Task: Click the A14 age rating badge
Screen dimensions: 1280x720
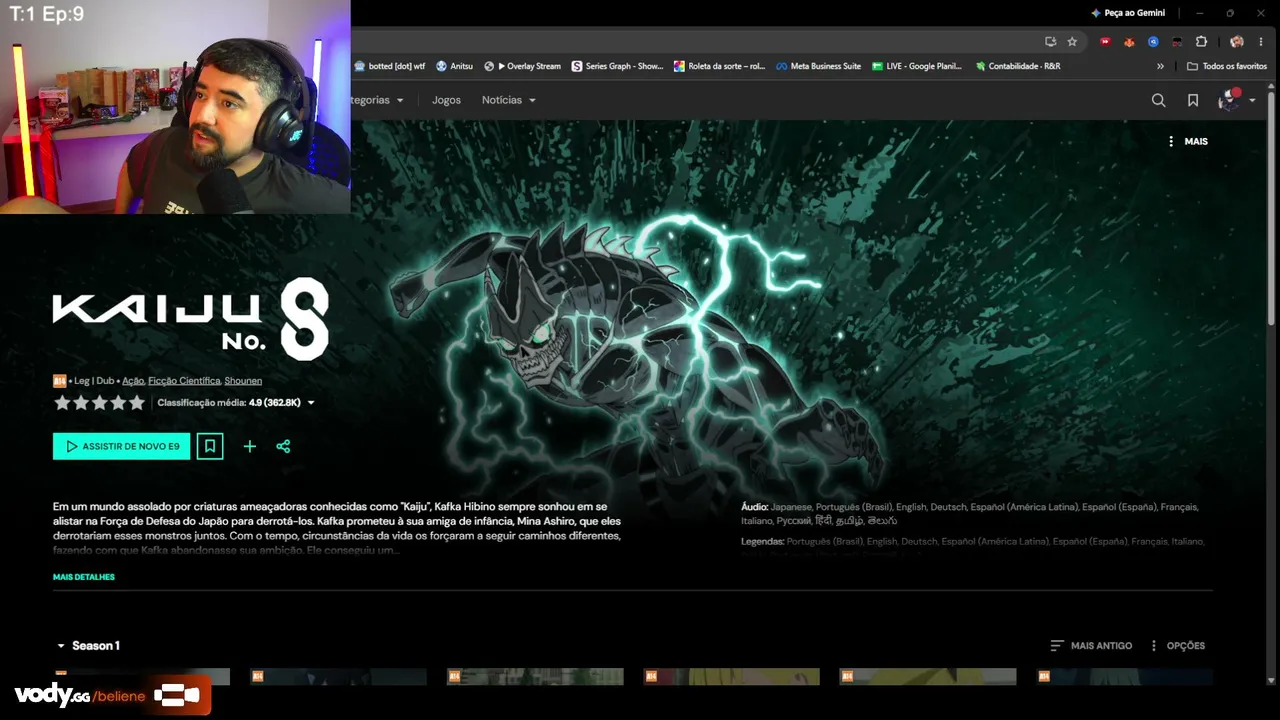Action: point(59,381)
